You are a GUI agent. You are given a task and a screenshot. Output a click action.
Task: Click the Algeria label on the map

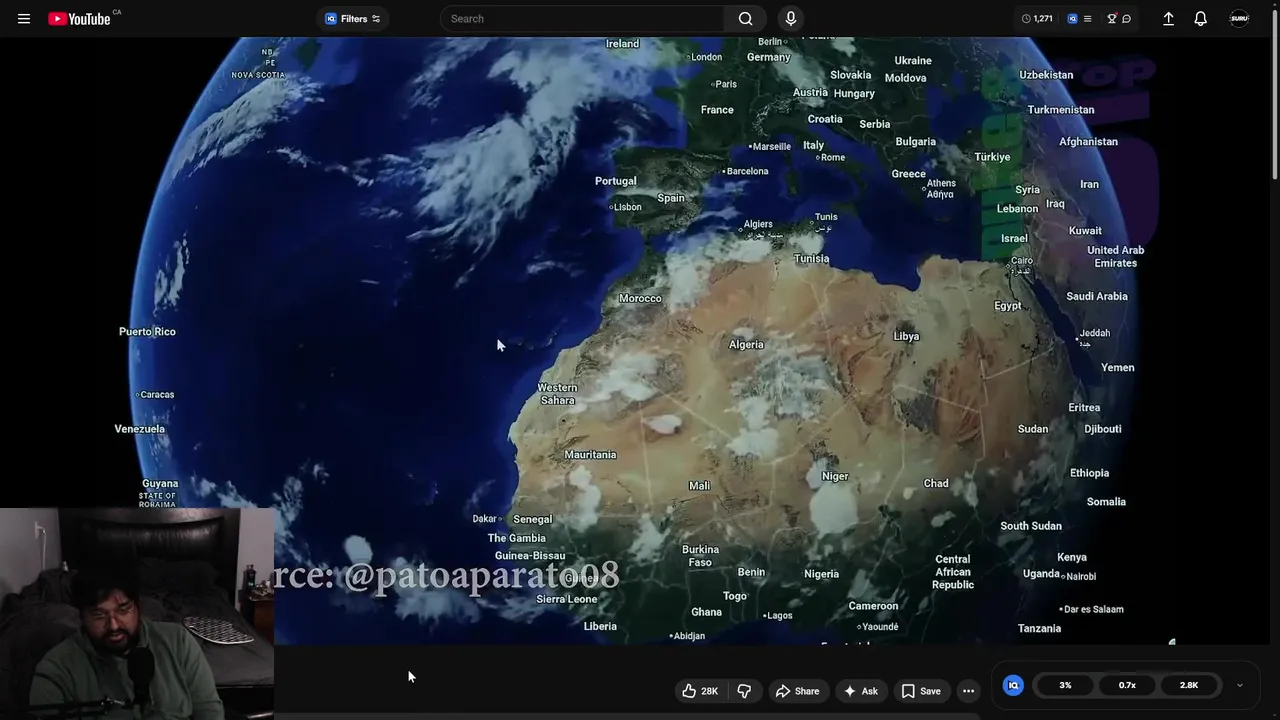(746, 344)
